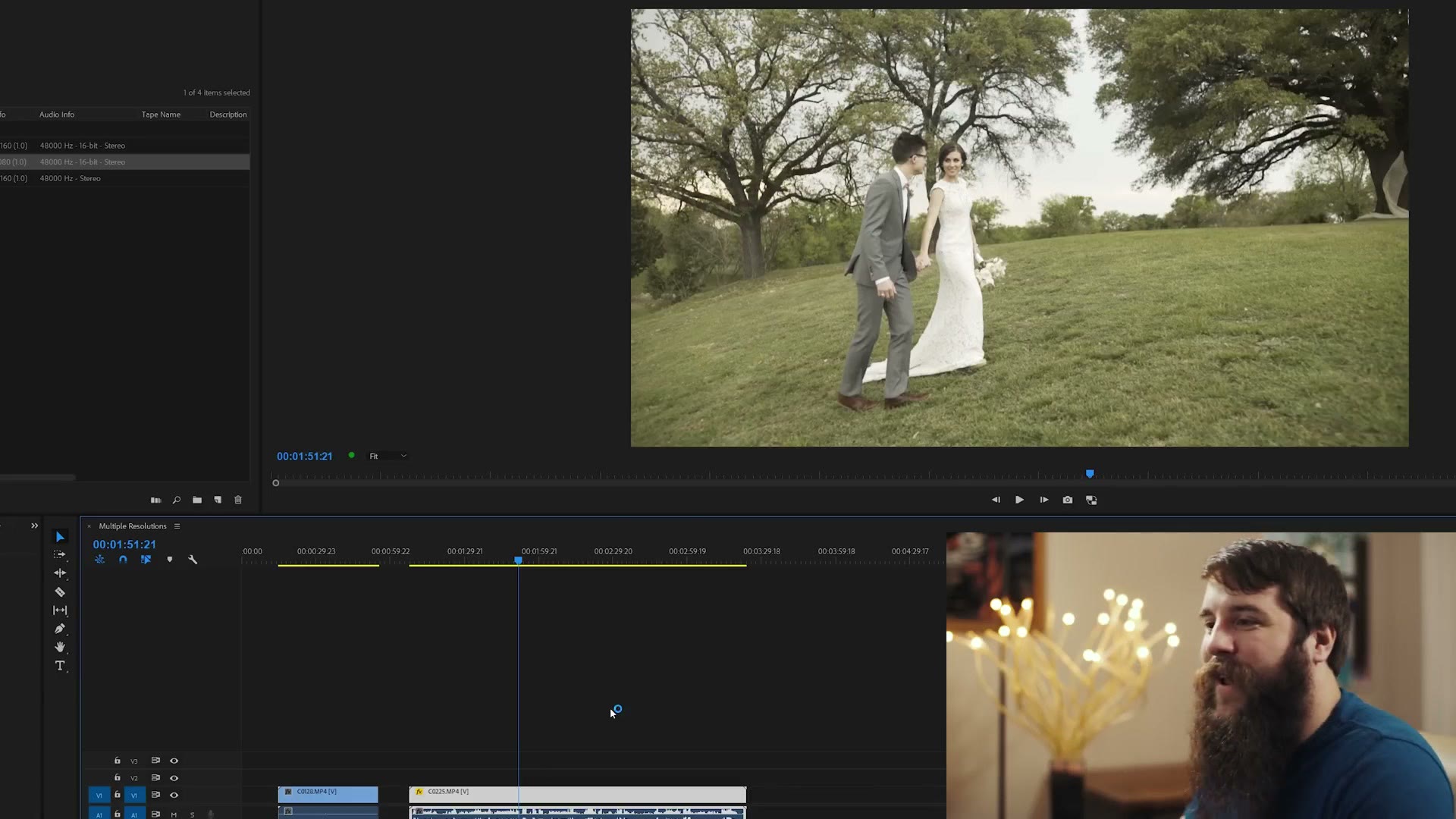Viewport: 1456px width, 819px height.
Task: Click the Step Forward one frame button
Action: click(x=1044, y=500)
